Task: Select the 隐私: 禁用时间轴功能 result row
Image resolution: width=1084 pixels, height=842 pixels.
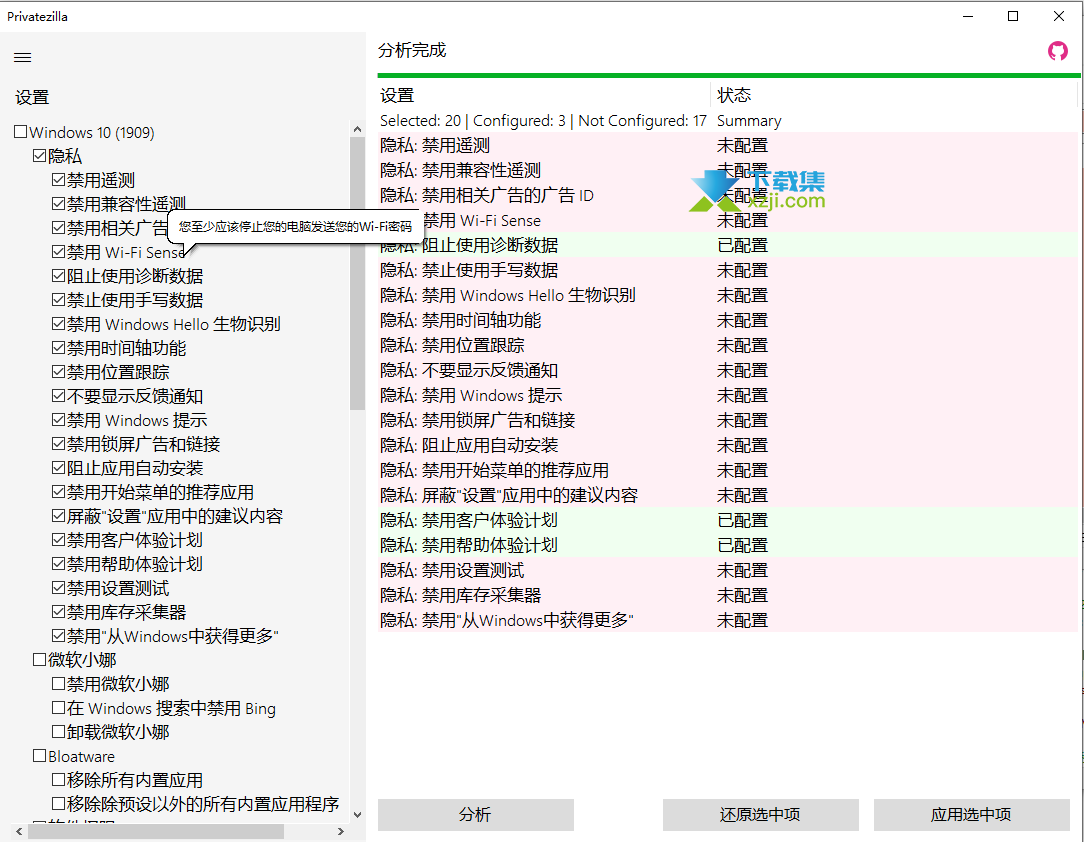Action: pos(728,320)
